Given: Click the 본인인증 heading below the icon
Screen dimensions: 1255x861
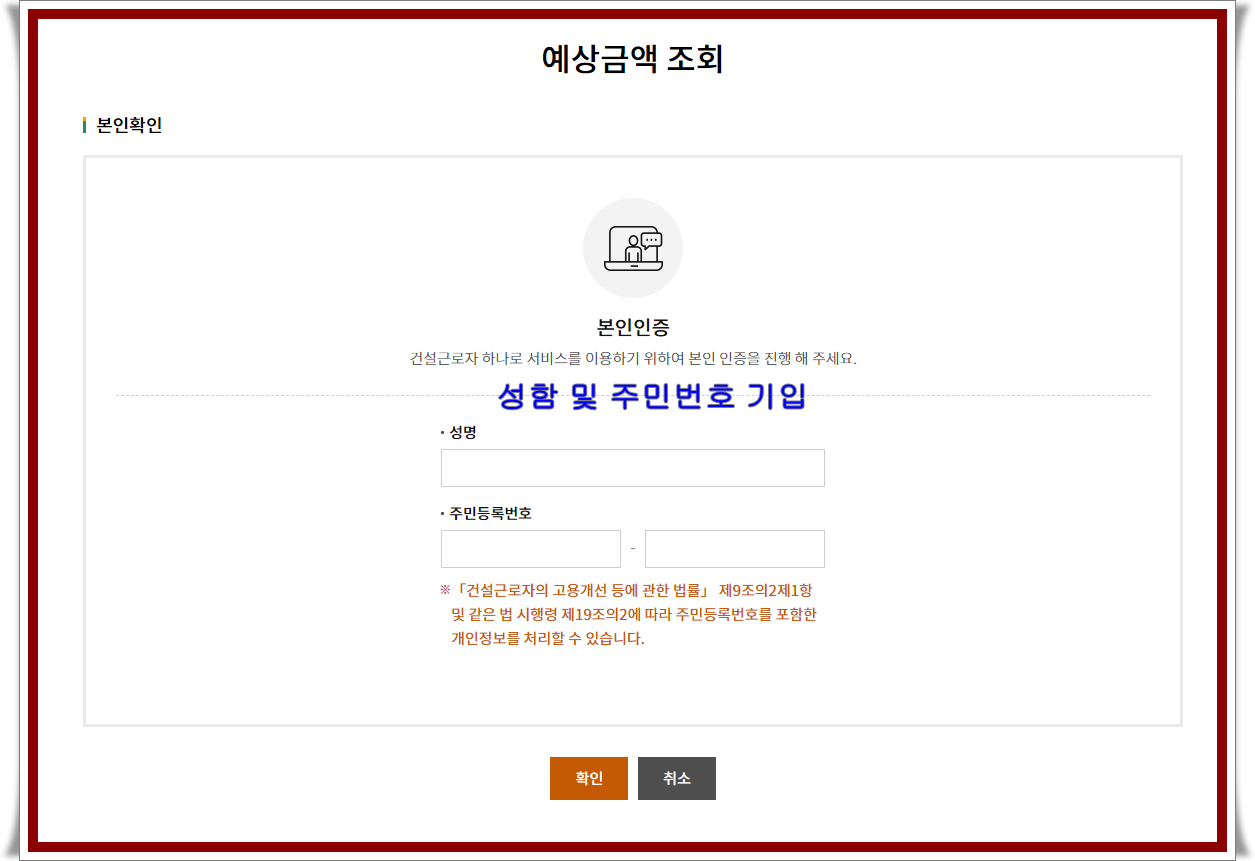Looking at the screenshot, I should [632, 327].
